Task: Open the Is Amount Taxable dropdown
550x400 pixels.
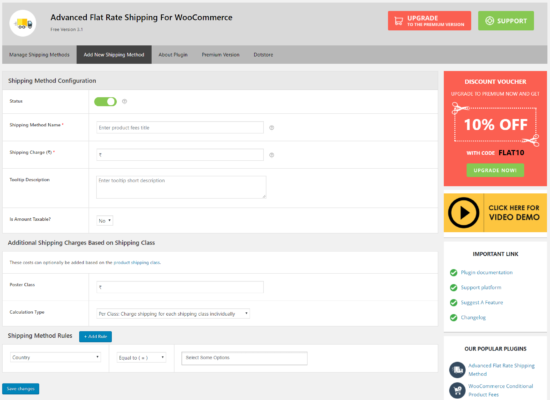Action: [x=105, y=221]
